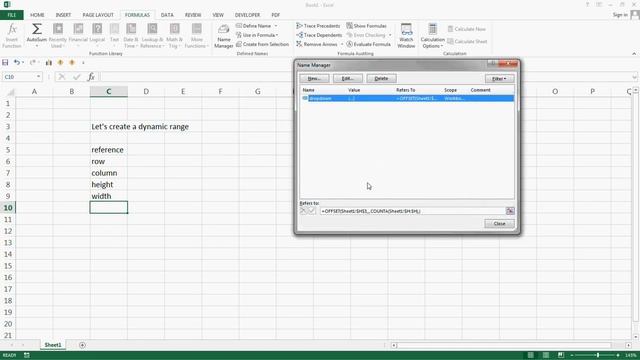Open the Error Checking dropdown
The image size is (640, 360).
point(369,35)
